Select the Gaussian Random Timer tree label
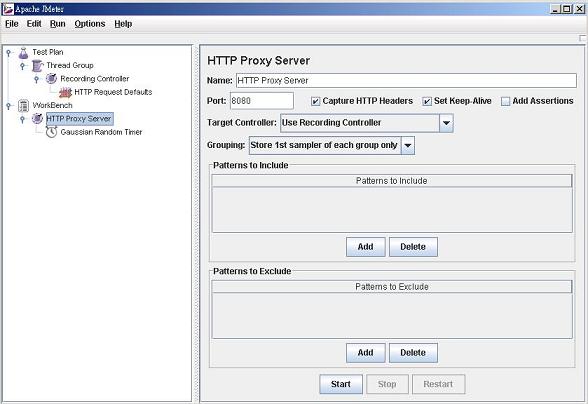This screenshot has height=404, width=588. (101, 132)
